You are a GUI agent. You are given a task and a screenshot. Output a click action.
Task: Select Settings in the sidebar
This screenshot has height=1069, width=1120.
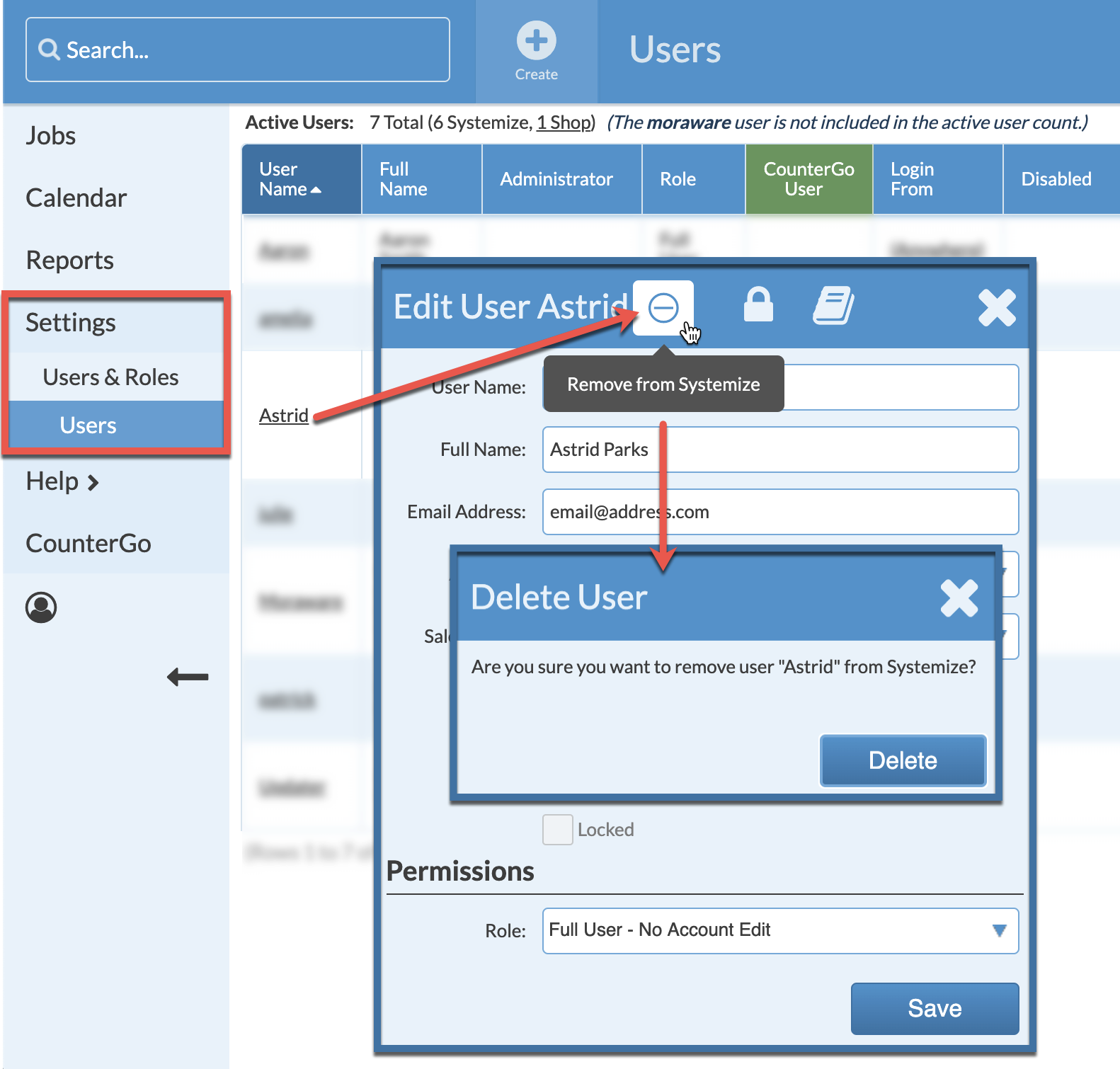point(71,322)
